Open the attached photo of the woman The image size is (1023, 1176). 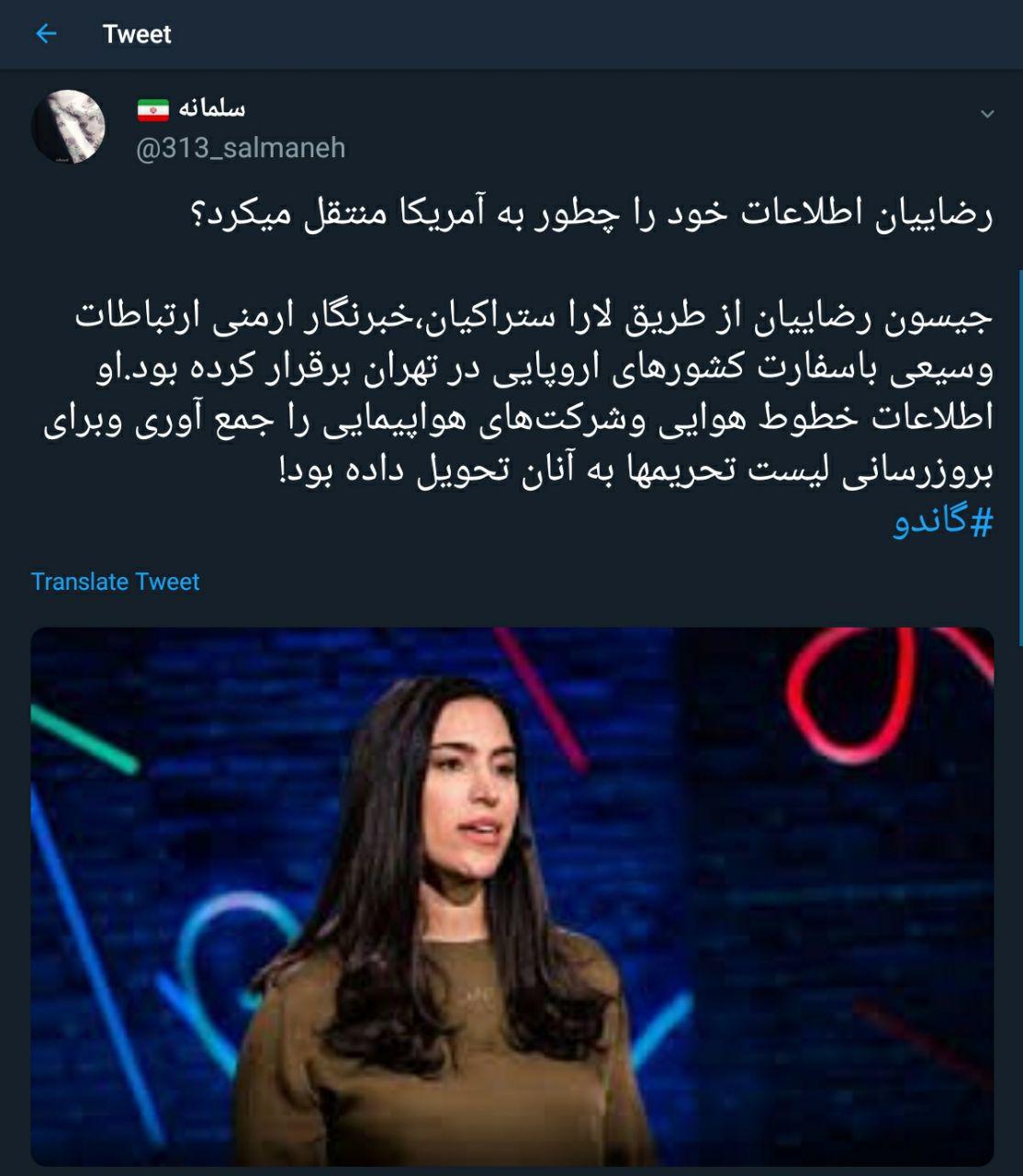[x=512, y=897]
